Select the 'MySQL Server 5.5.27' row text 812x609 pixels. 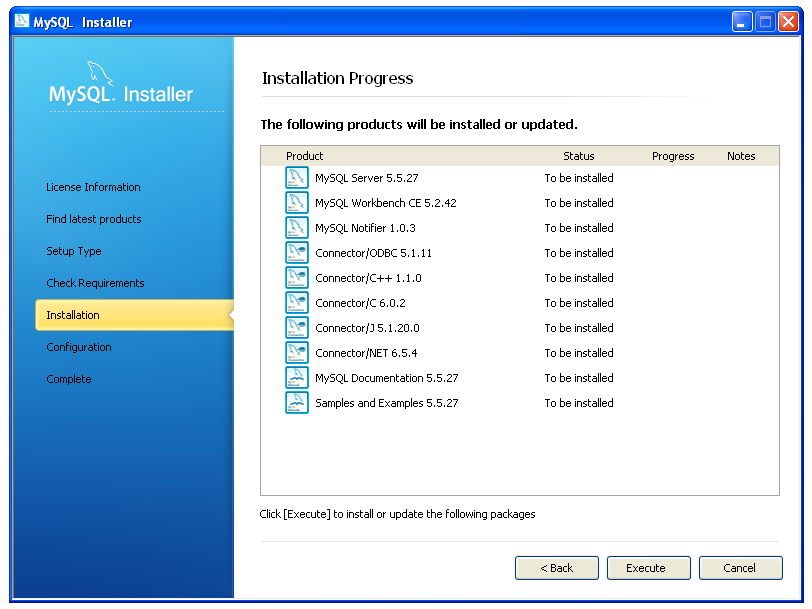click(367, 178)
